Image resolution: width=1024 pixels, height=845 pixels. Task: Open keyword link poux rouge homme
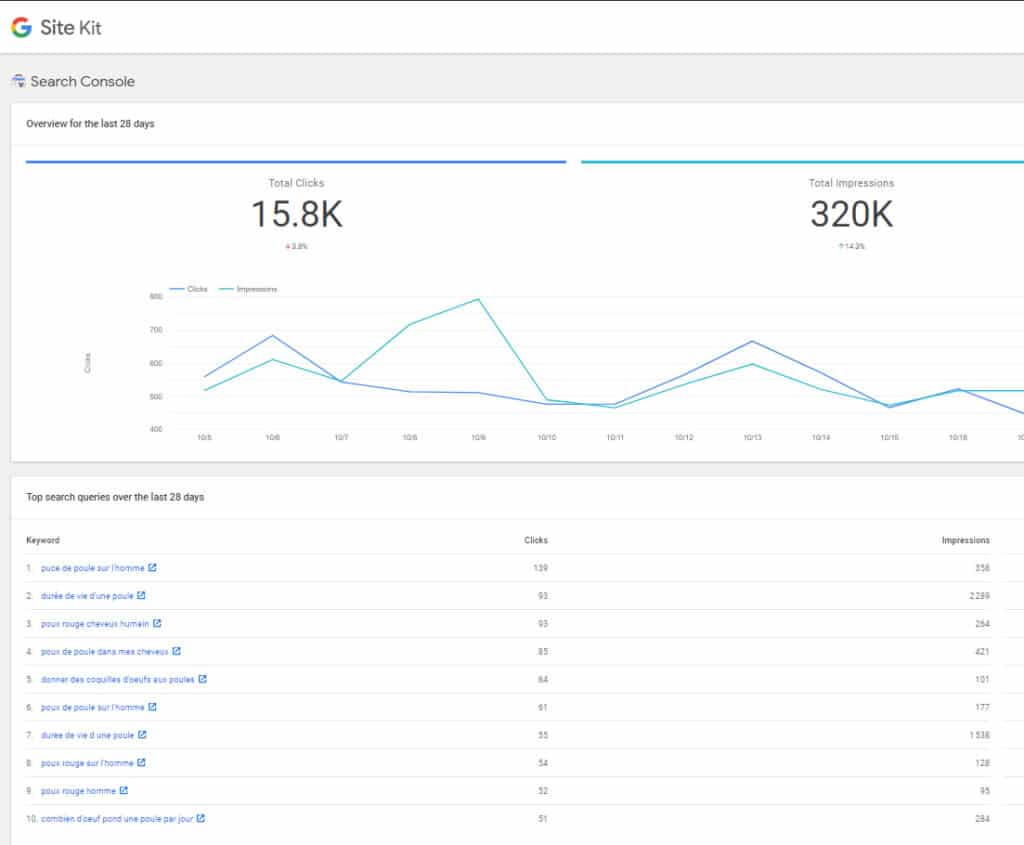(78, 791)
